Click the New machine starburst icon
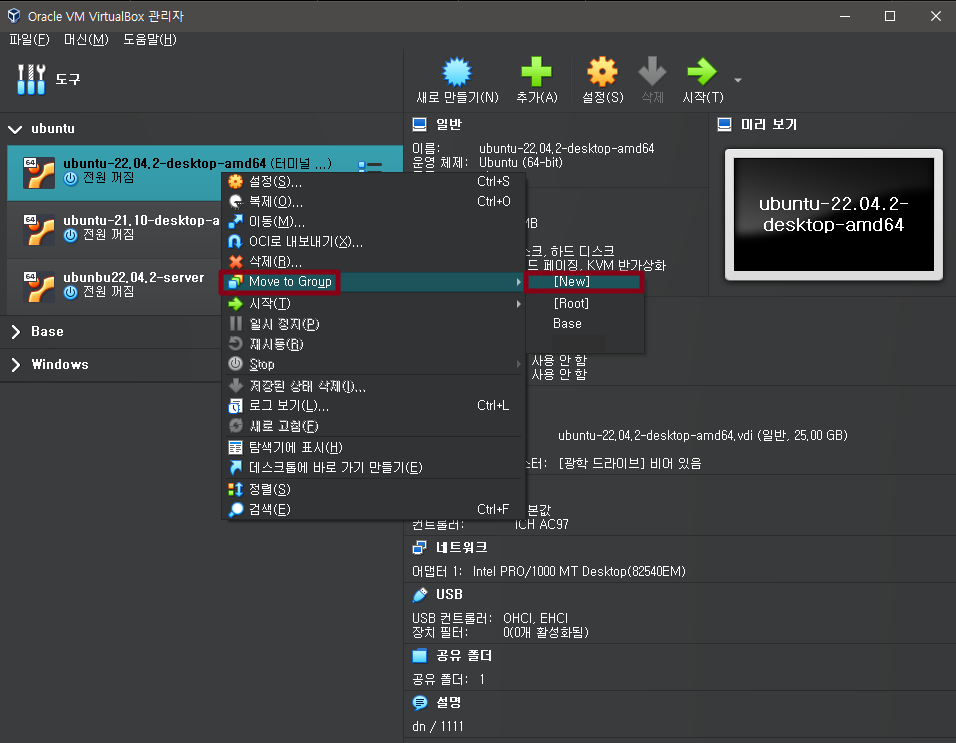The width and height of the screenshot is (956, 743). [457, 72]
